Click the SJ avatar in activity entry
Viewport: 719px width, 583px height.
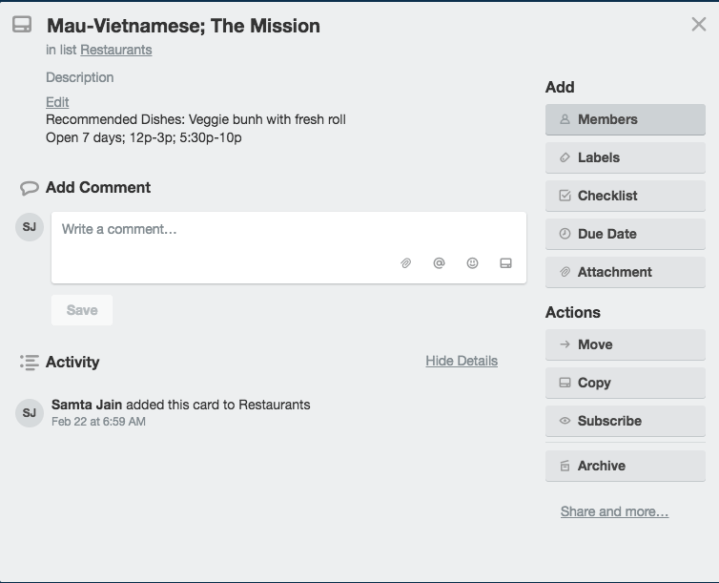29,412
